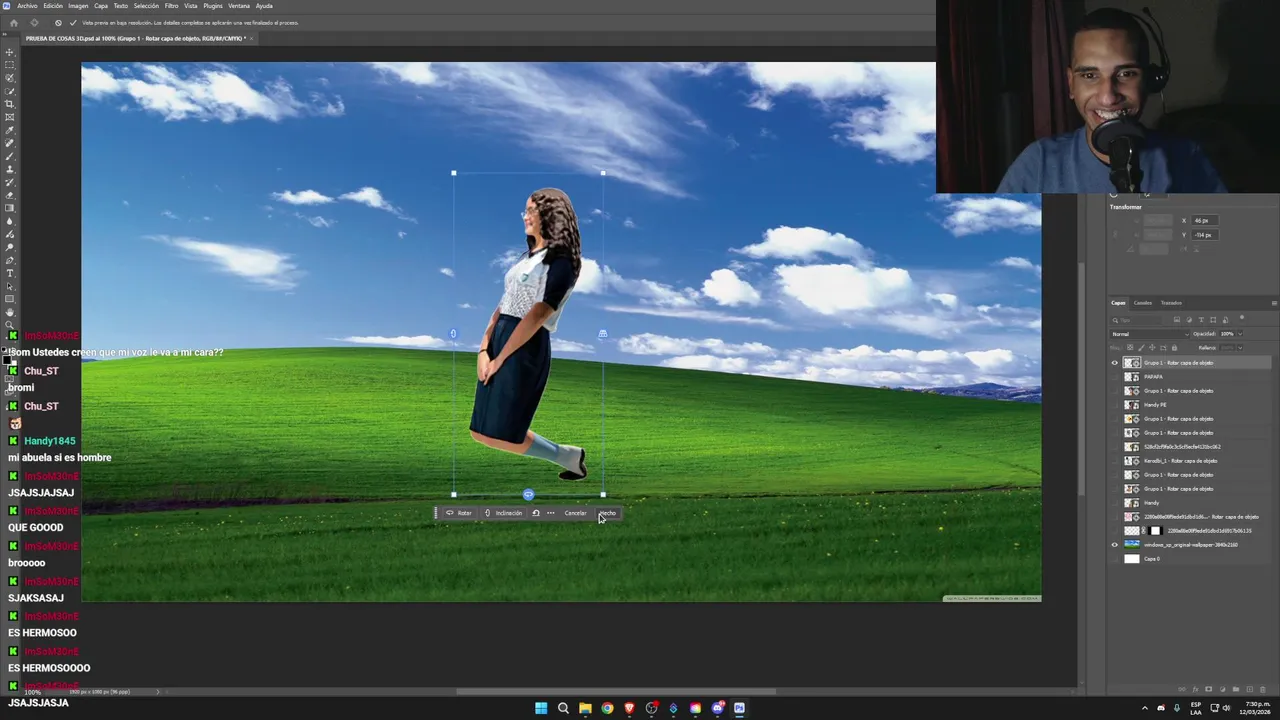Viewport: 1280px width, 720px height.
Task: Select the Rectangular Marquee tool
Action: pyautogui.click(x=10, y=65)
